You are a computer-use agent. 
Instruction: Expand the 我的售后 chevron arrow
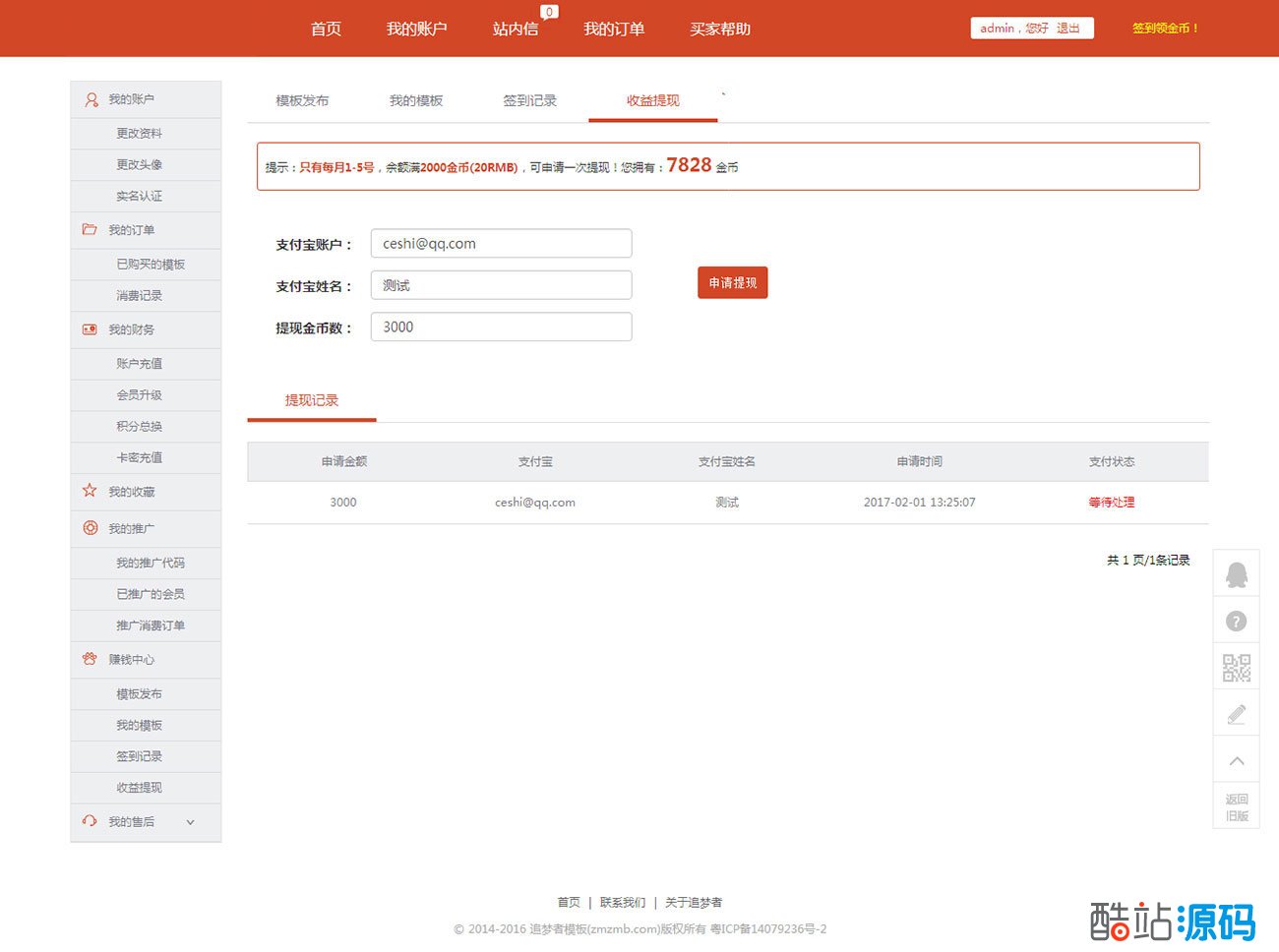pyautogui.click(x=190, y=822)
